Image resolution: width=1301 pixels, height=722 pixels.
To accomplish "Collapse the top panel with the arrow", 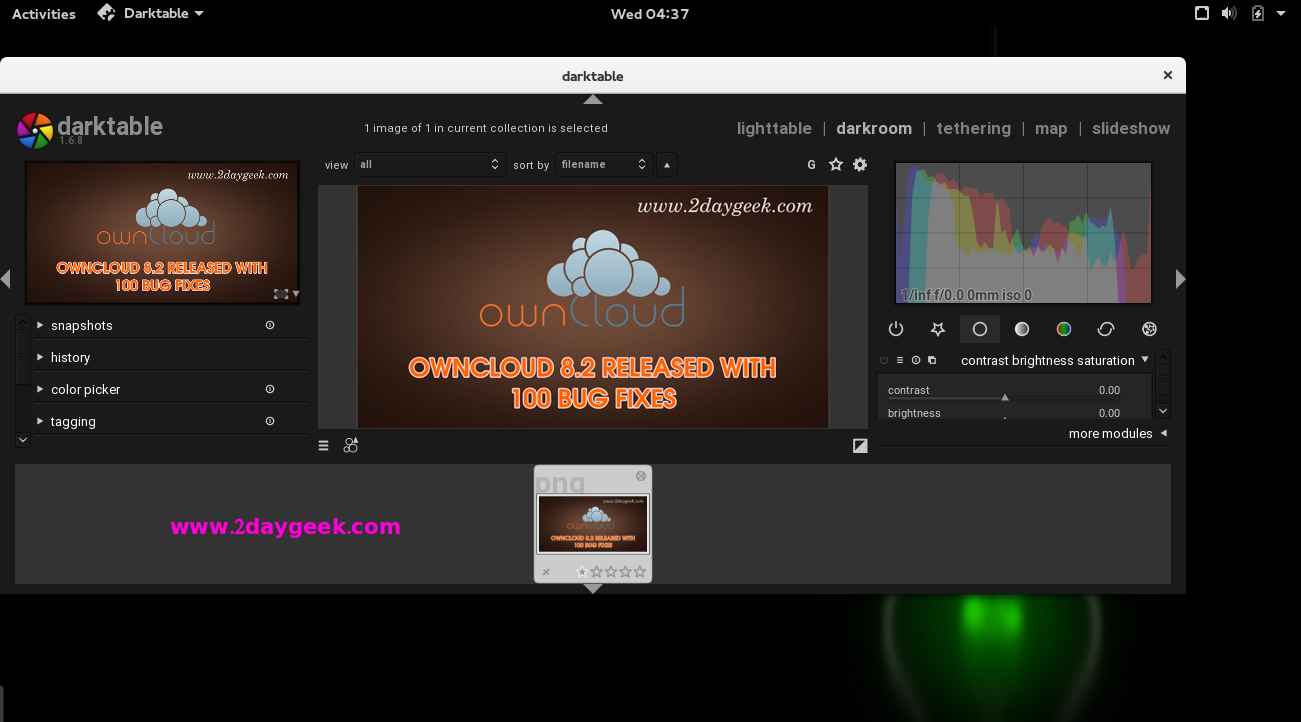I will (x=593, y=99).
